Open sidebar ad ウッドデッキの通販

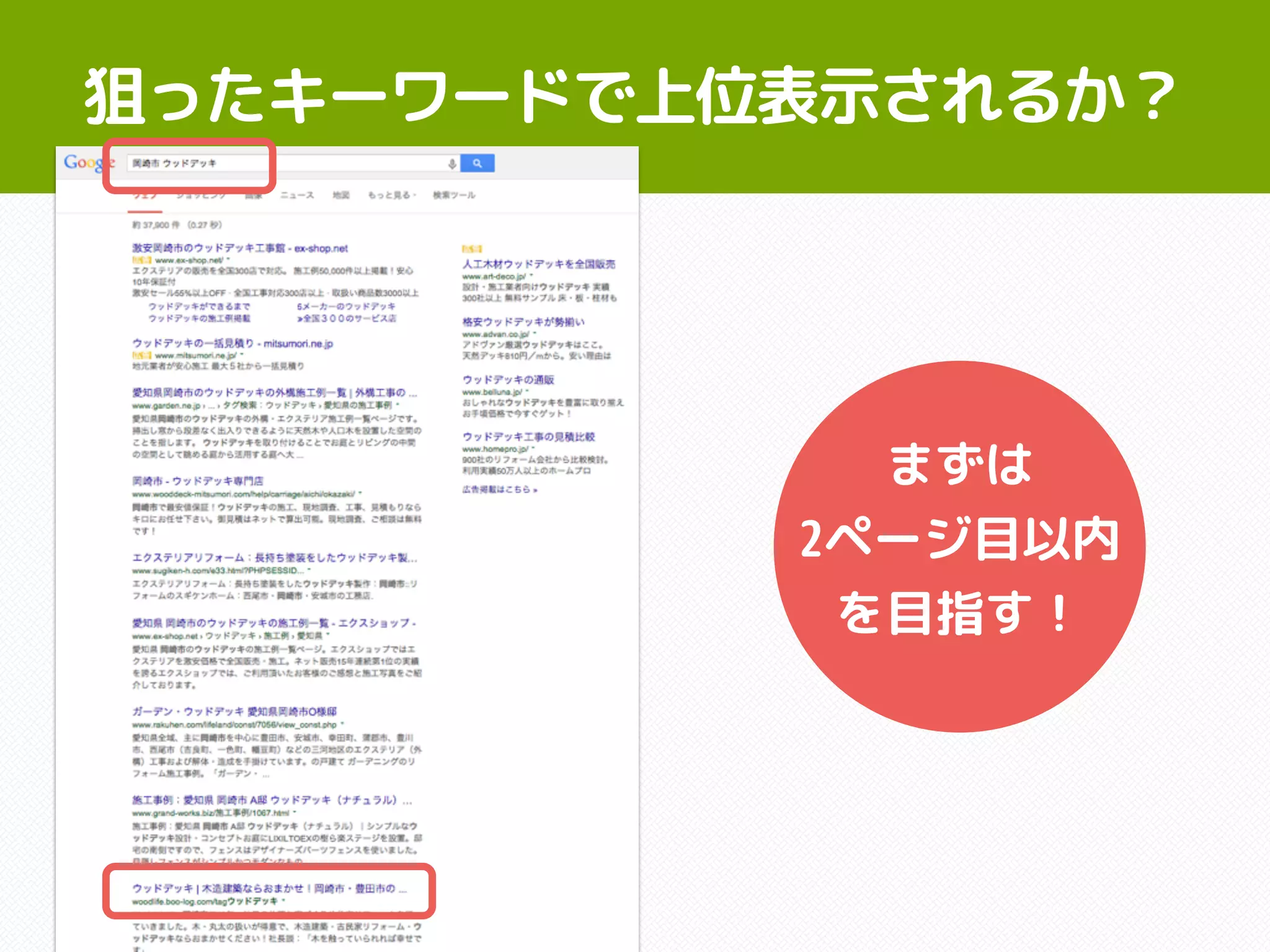coord(508,379)
